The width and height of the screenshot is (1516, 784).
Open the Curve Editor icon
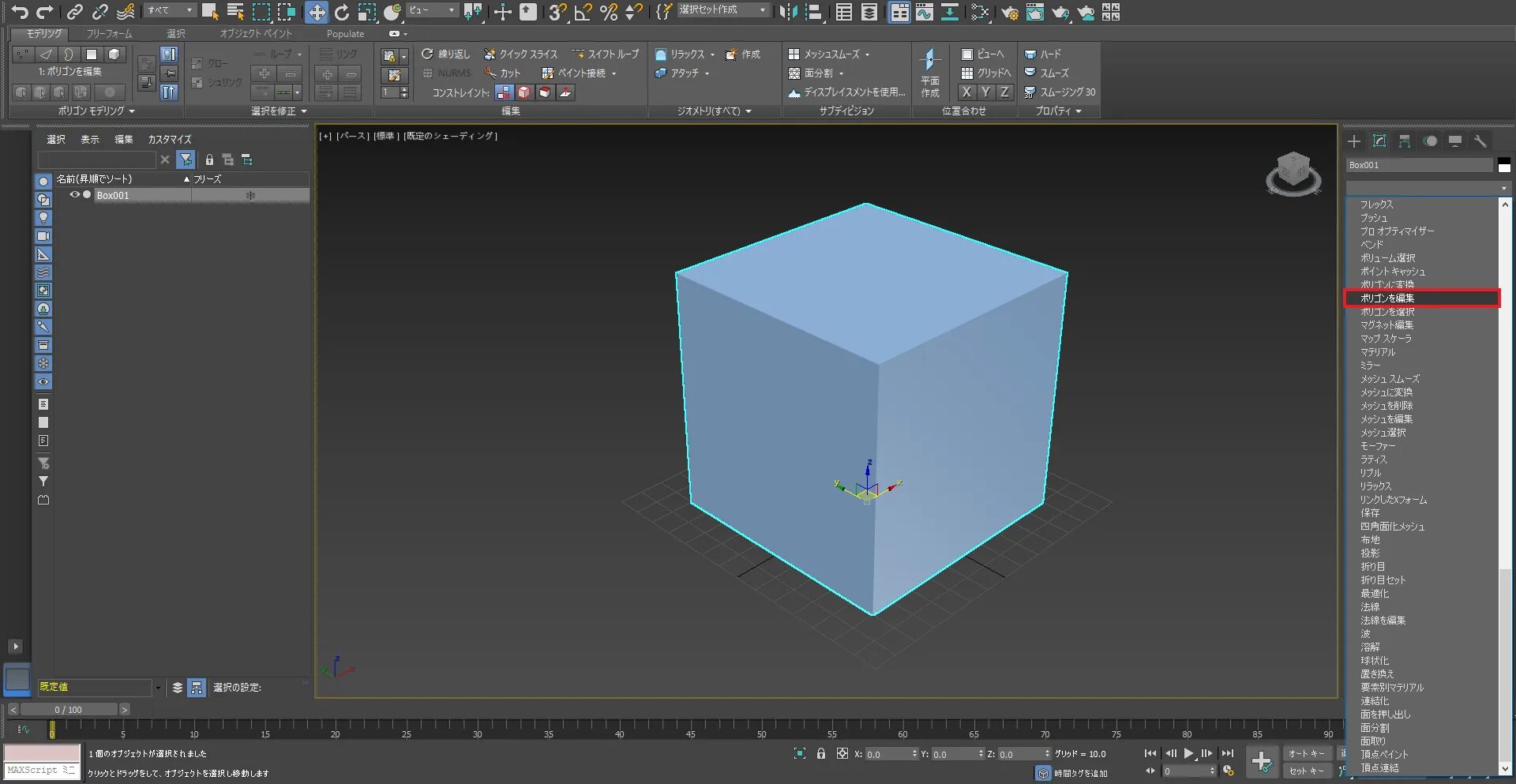tap(924, 12)
